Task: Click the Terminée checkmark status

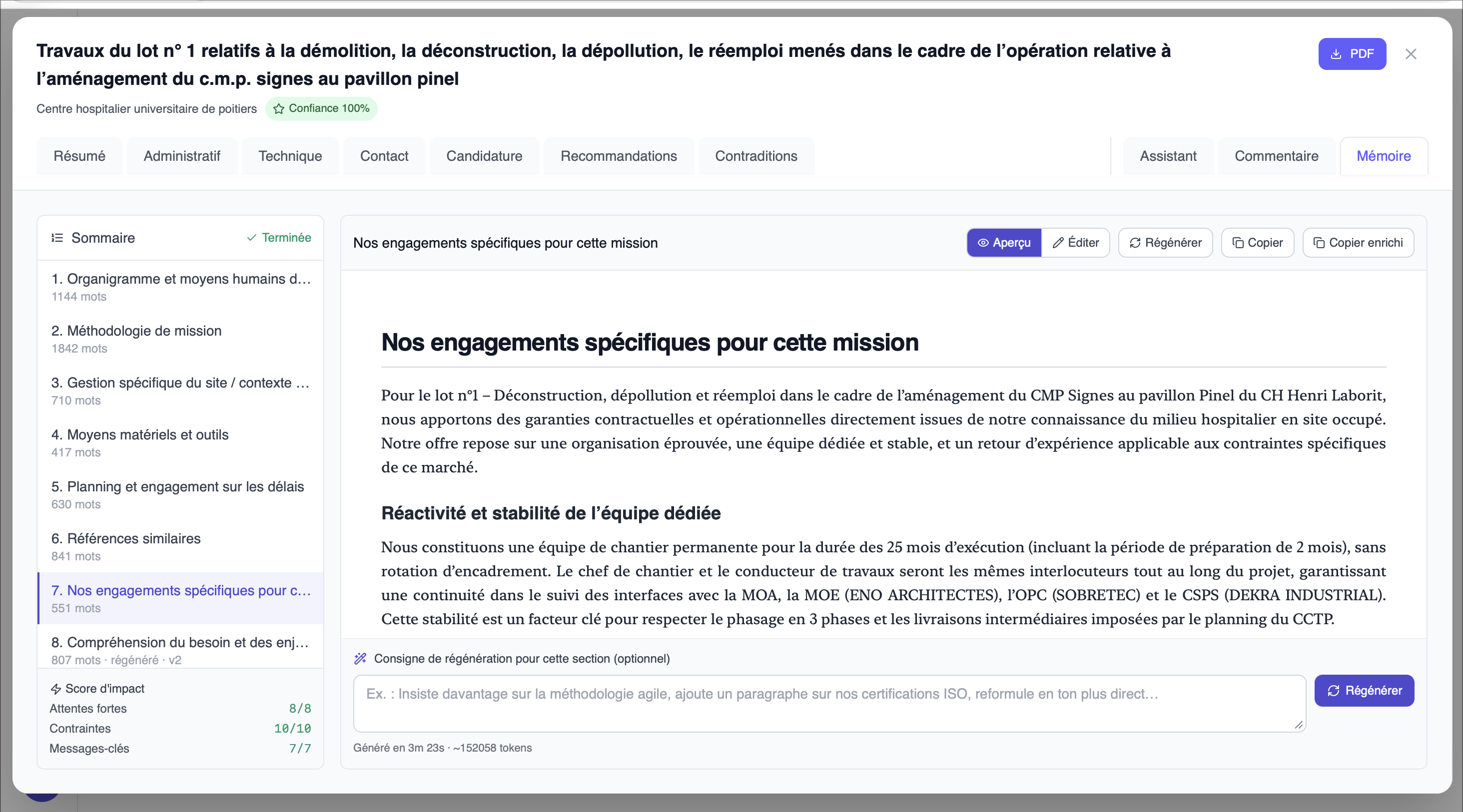Action: (279, 238)
